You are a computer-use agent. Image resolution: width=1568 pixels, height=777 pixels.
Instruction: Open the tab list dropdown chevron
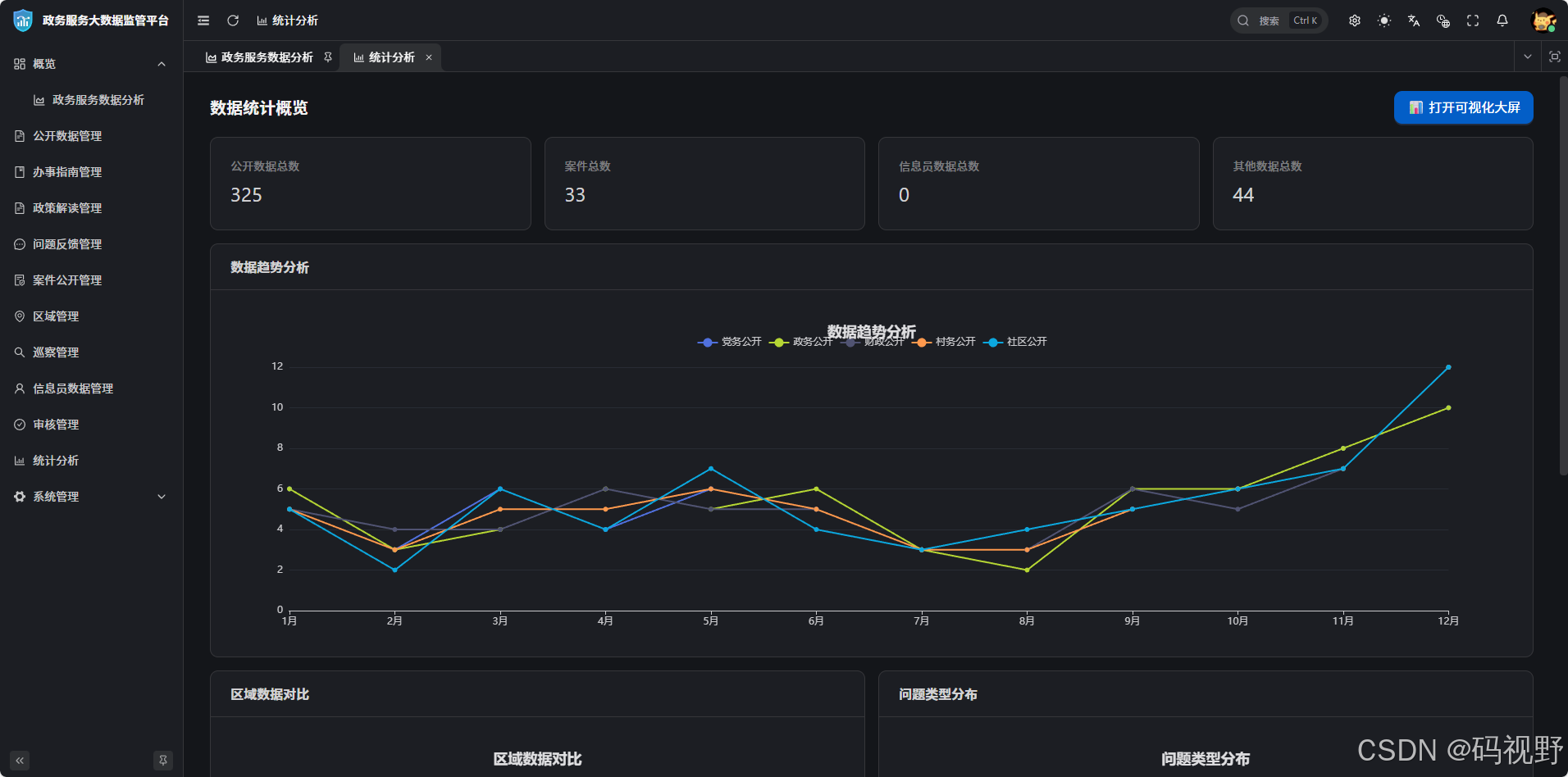coord(1527,57)
